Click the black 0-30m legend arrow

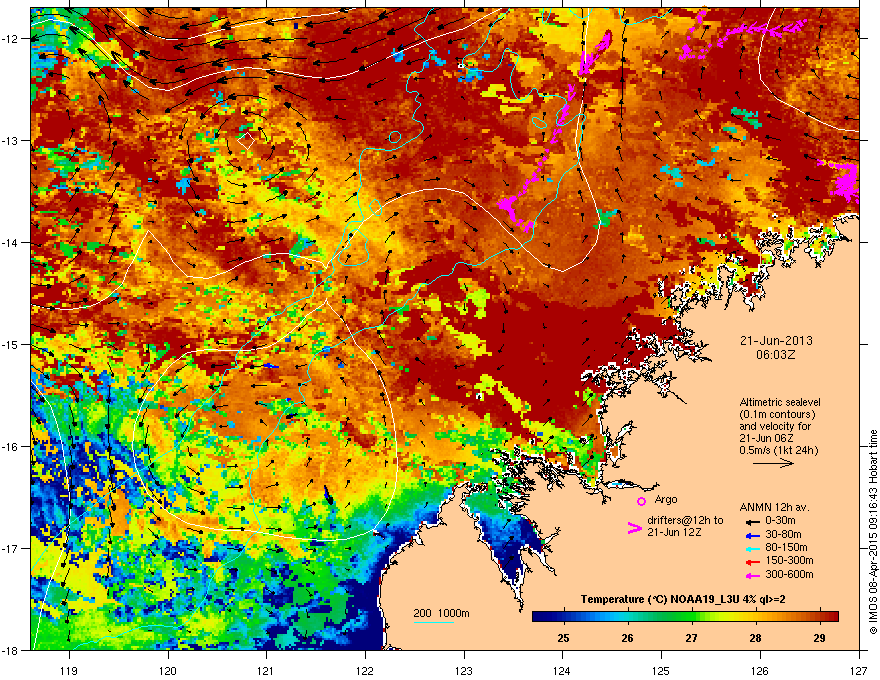pyautogui.click(x=752, y=521)
